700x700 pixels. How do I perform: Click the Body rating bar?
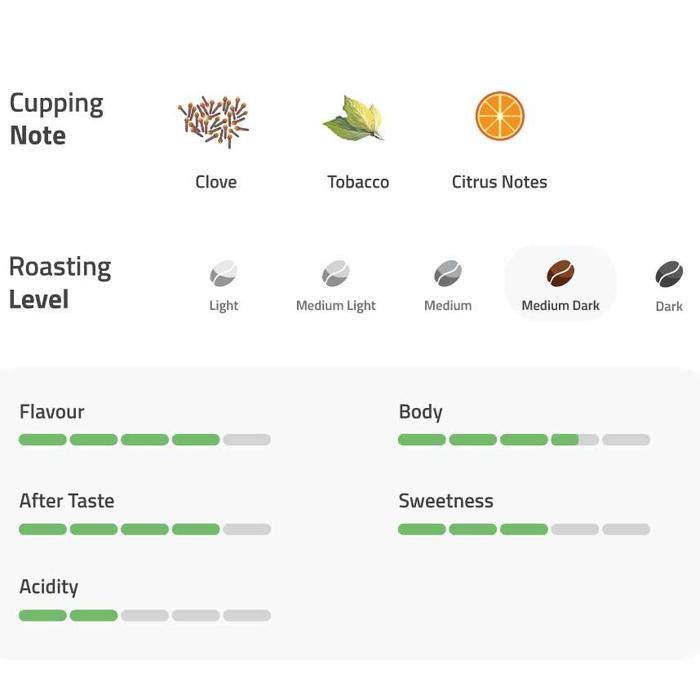(524, 440)
